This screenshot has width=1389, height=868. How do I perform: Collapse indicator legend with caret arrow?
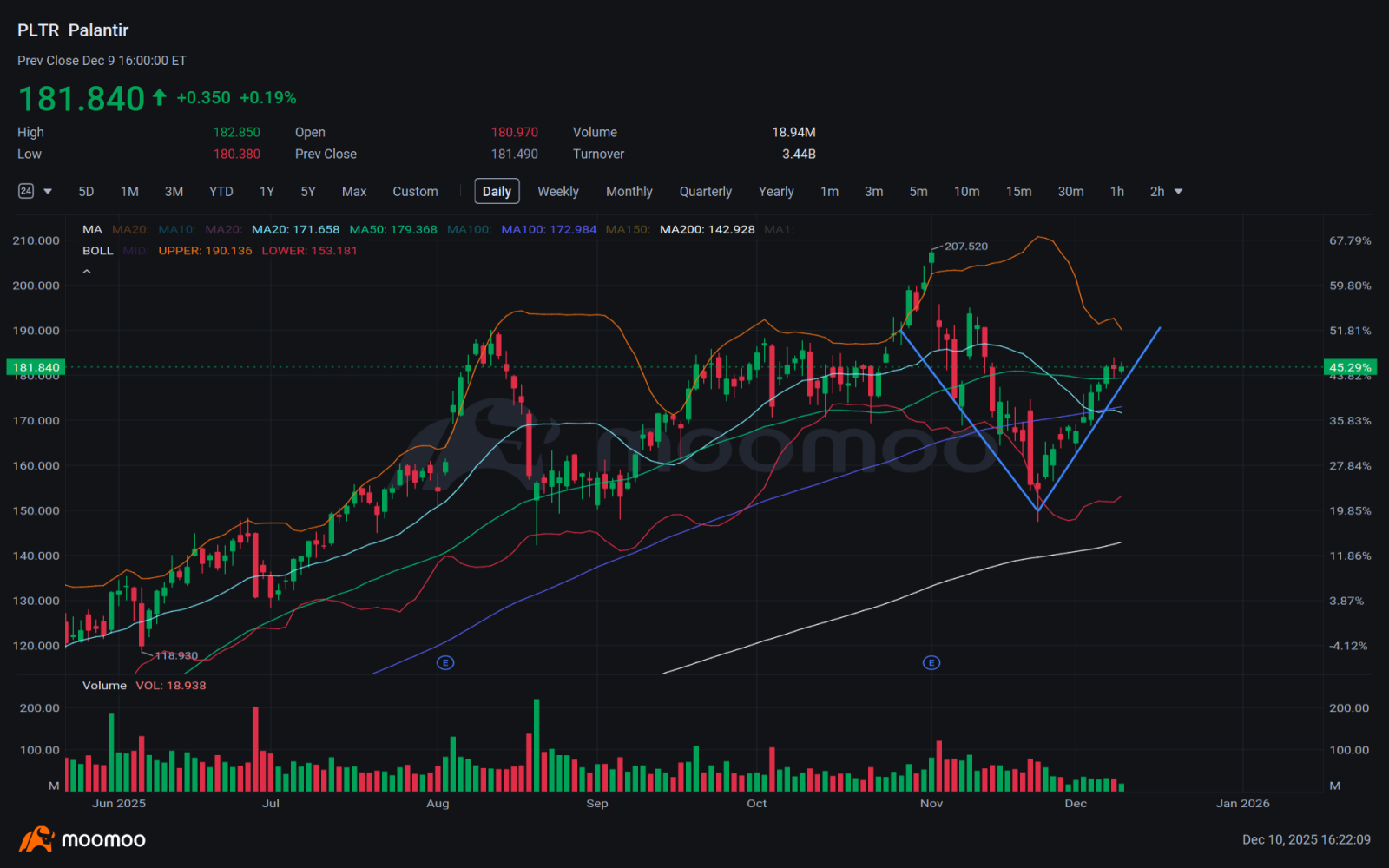point(87,272)
